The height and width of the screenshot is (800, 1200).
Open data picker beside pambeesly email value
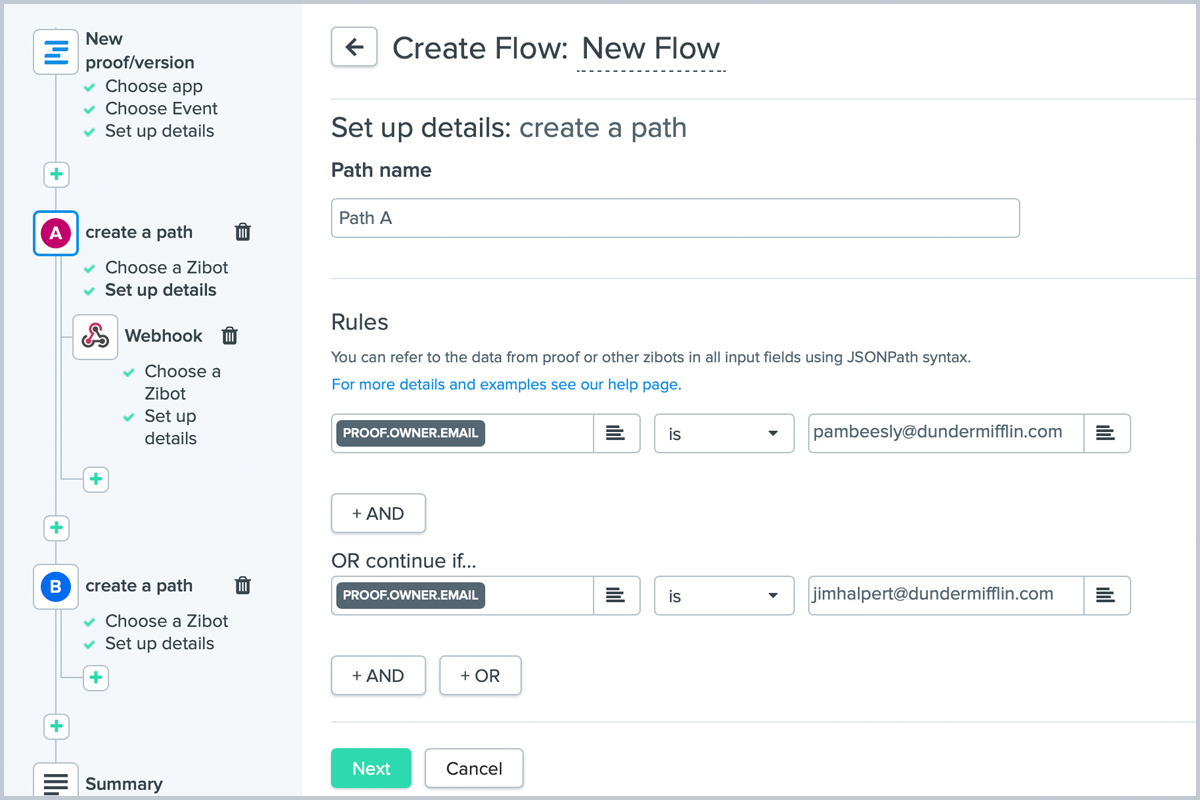[1106, 433]
